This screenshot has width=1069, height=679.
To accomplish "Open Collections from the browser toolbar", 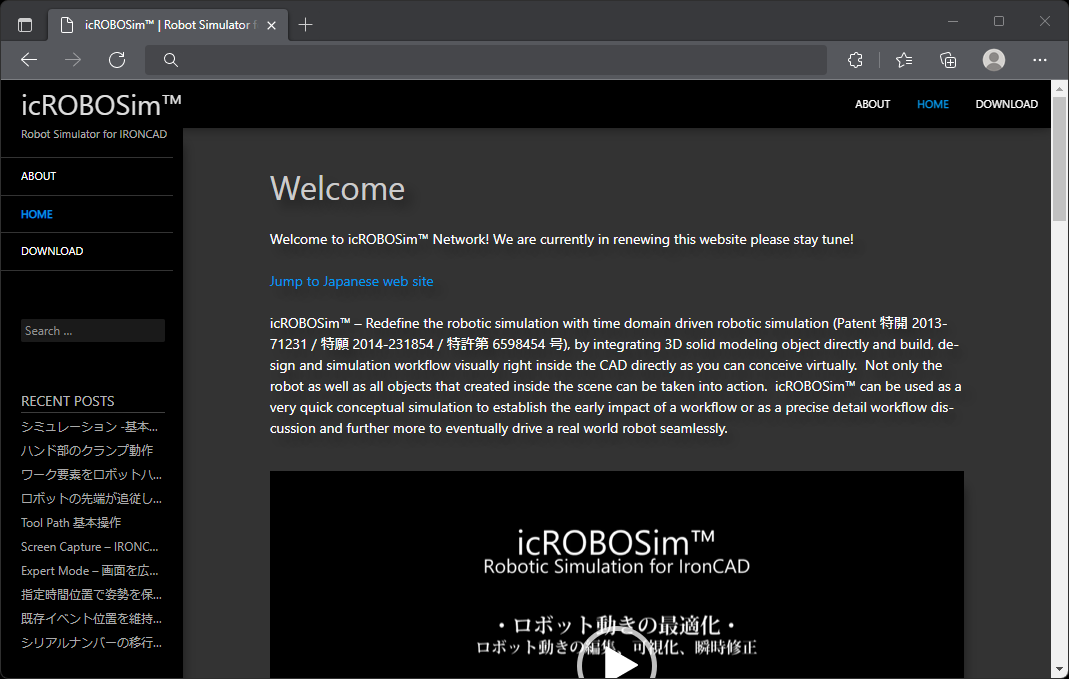I will click(947, 60).
